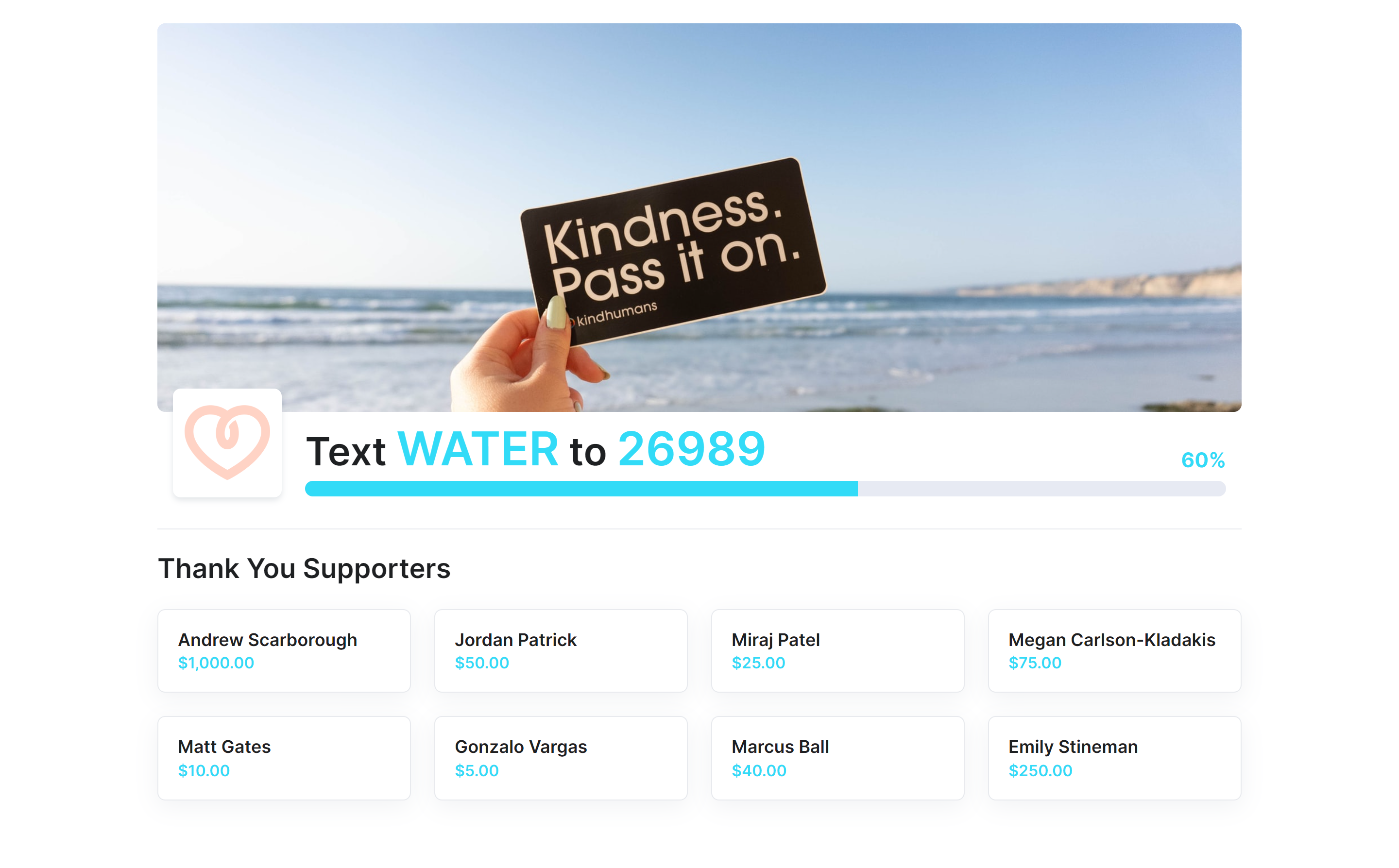Viewport: 1399px width, 868px height.
Task: Open the Megan Carlson-Kladakis supporter card
Action: pos(1114,650)
